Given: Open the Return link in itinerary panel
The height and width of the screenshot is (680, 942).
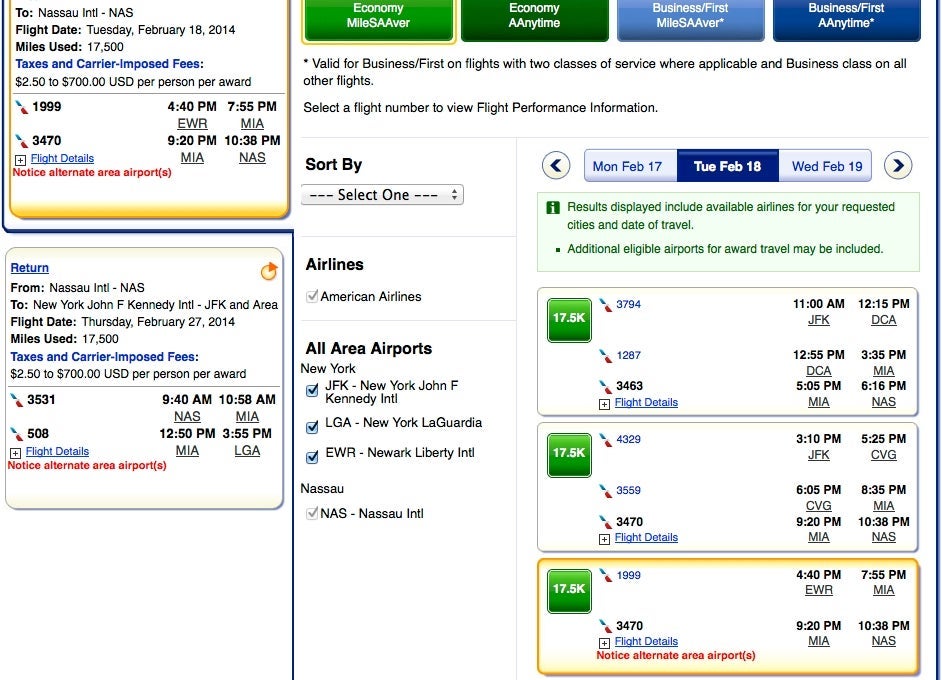Looking at the screenshot, I should click(x=29, y=268).
